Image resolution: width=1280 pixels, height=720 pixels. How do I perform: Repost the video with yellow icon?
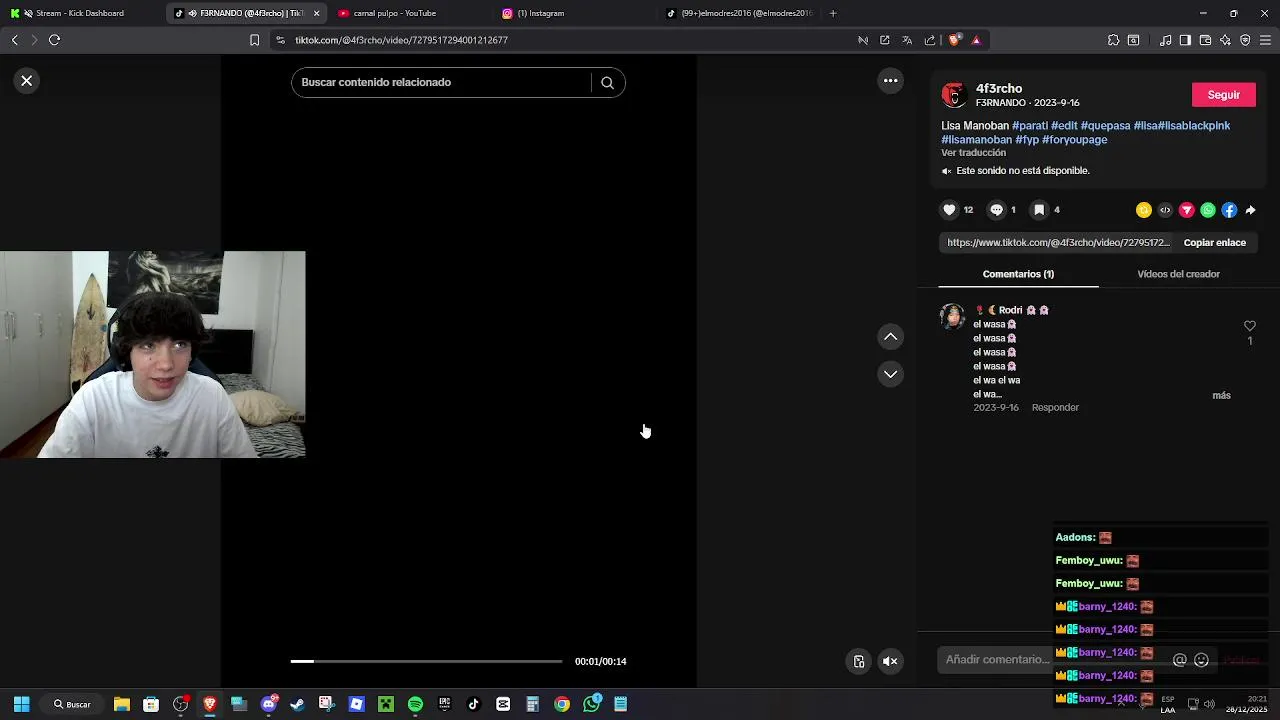(1144, 210)
